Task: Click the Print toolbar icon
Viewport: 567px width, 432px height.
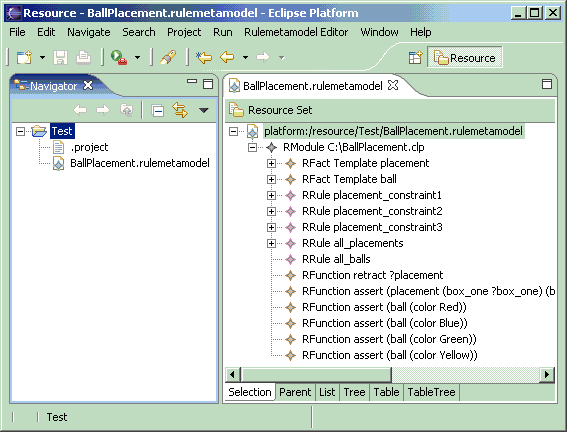Action: coord(83,57)
